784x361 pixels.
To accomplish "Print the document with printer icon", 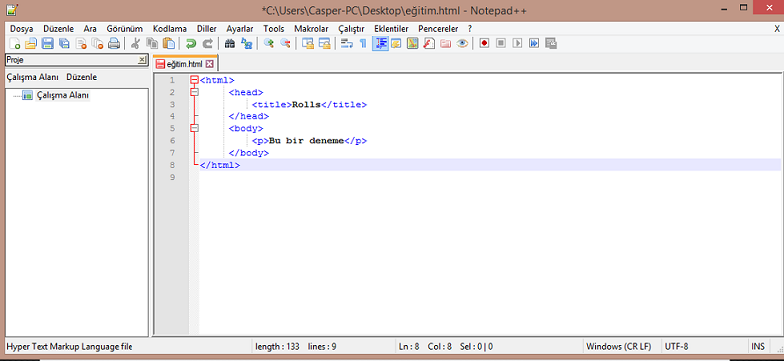I will [x=114, y=44].
